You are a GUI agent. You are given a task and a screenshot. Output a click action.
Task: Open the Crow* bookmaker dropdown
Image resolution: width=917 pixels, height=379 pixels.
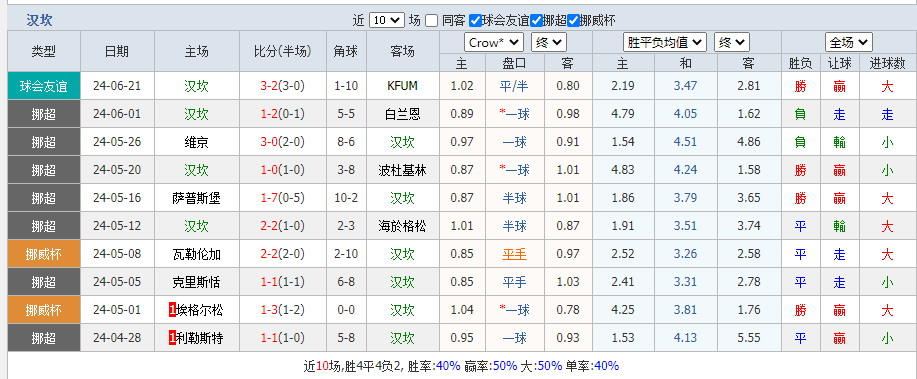click(x=494, y=43)
